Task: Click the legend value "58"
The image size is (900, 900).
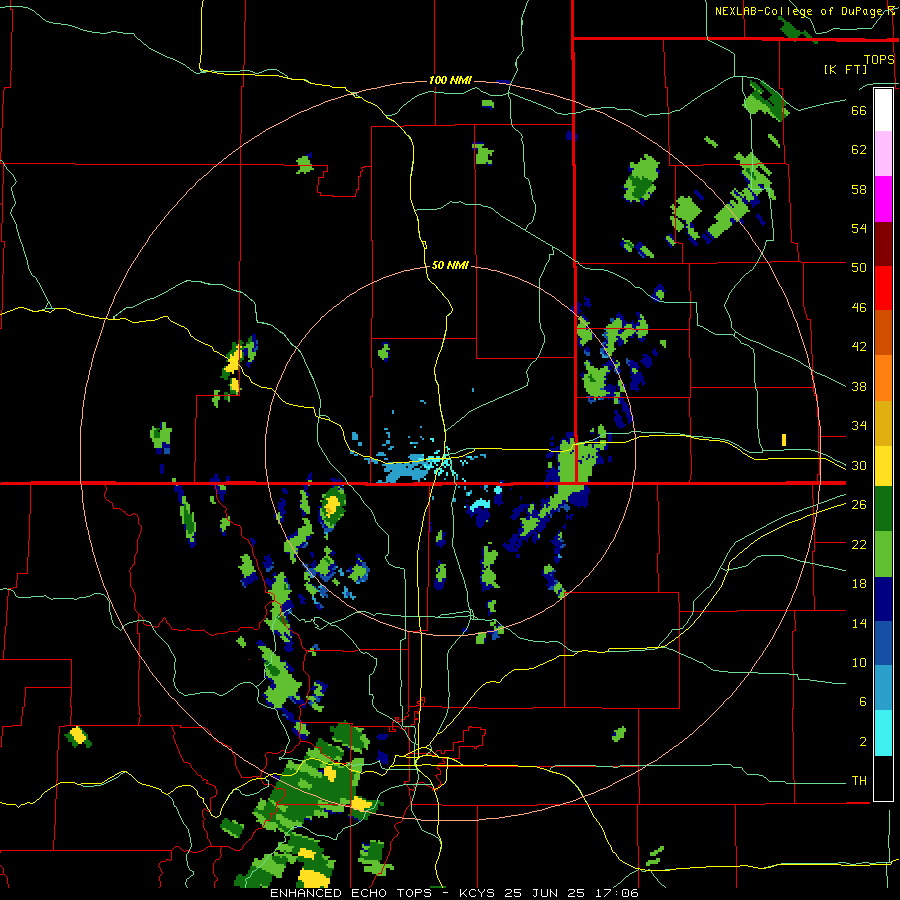Action: tap(859, 189)
